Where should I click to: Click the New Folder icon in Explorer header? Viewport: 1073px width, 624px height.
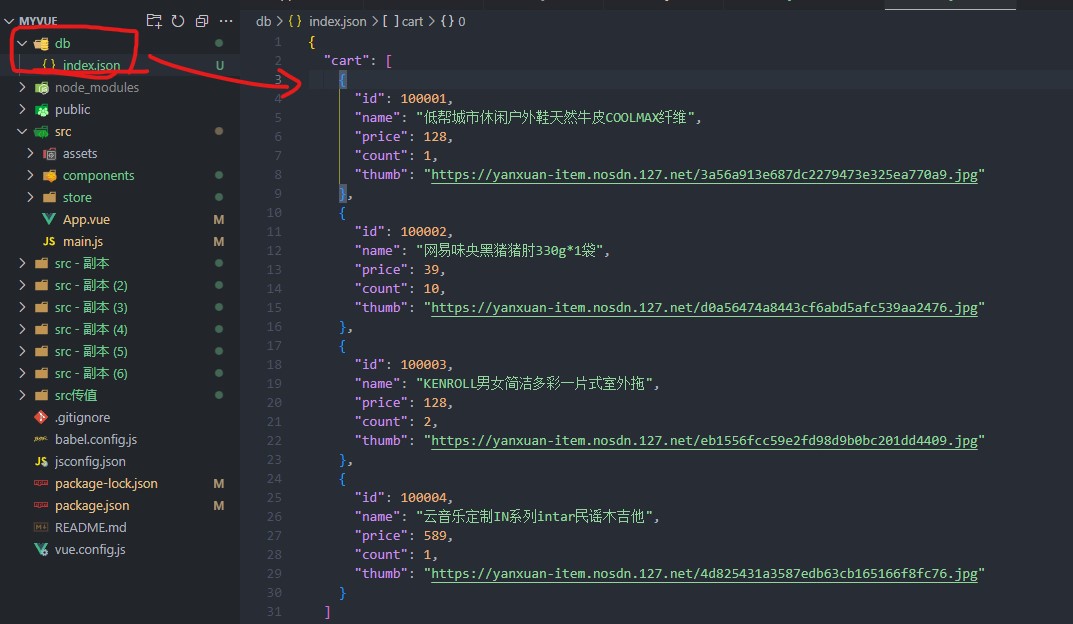click(x=154, y=21)
